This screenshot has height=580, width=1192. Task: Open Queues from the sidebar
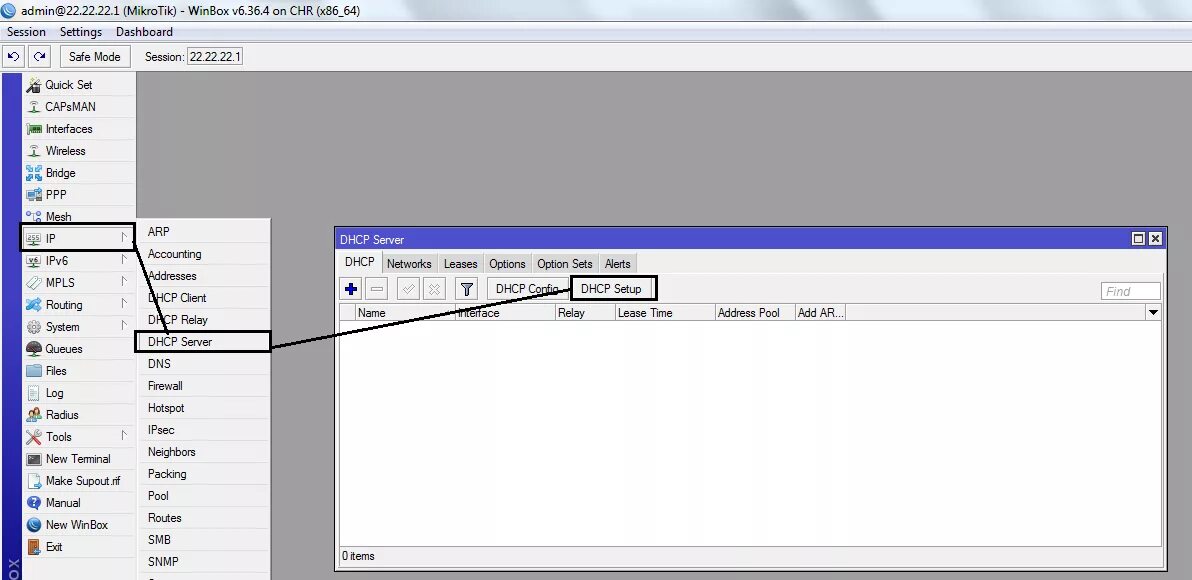pos(64,349)
